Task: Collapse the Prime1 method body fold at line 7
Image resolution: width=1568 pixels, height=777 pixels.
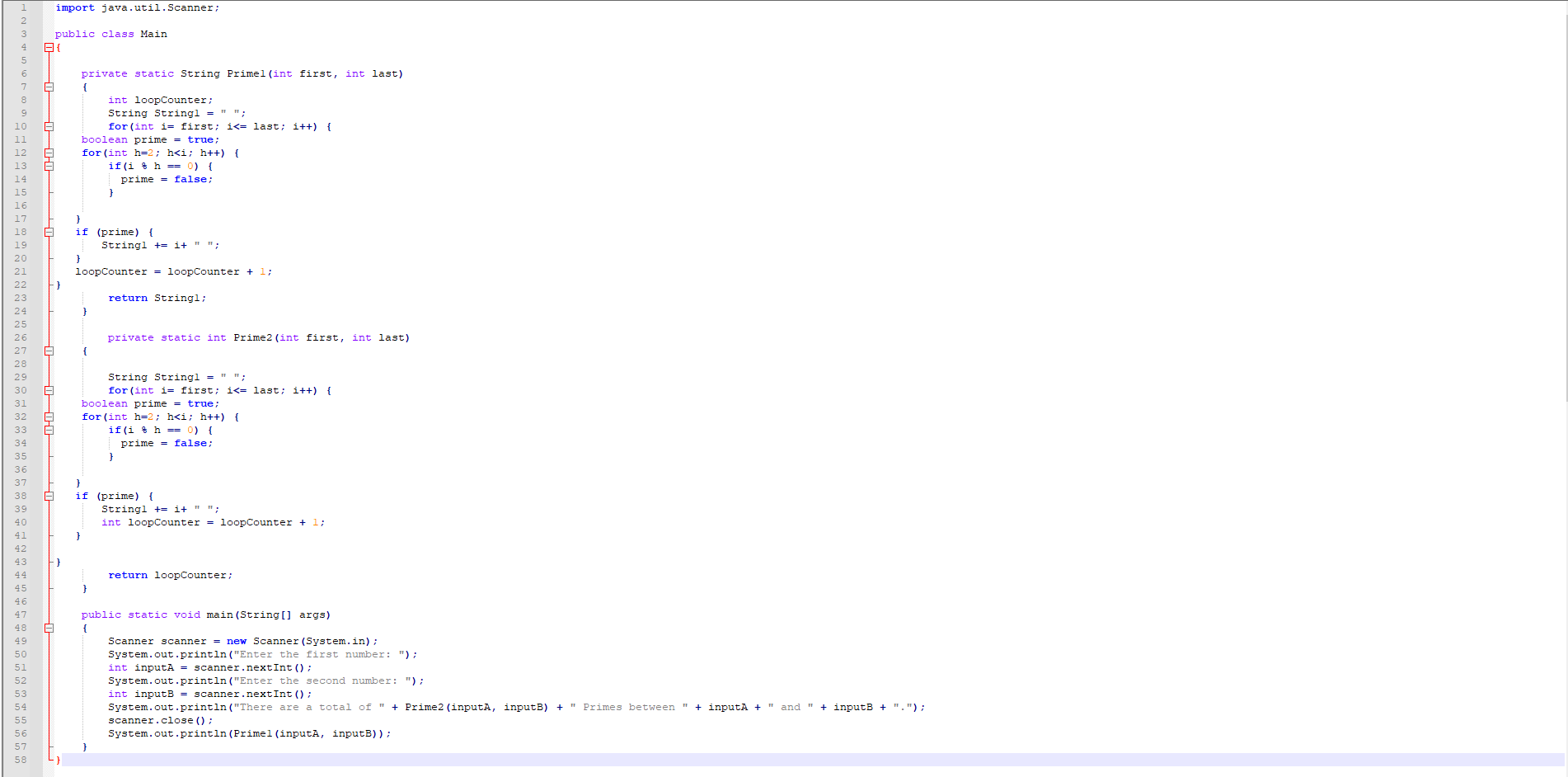Action: pyautogui.click(x=49, y=87)
